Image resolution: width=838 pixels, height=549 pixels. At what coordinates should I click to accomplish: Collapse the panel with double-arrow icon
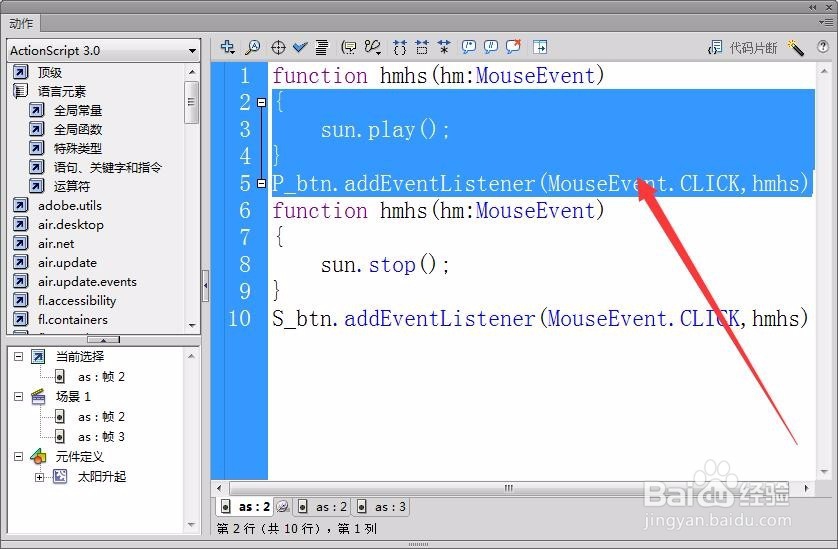click(x=813, y=7)
